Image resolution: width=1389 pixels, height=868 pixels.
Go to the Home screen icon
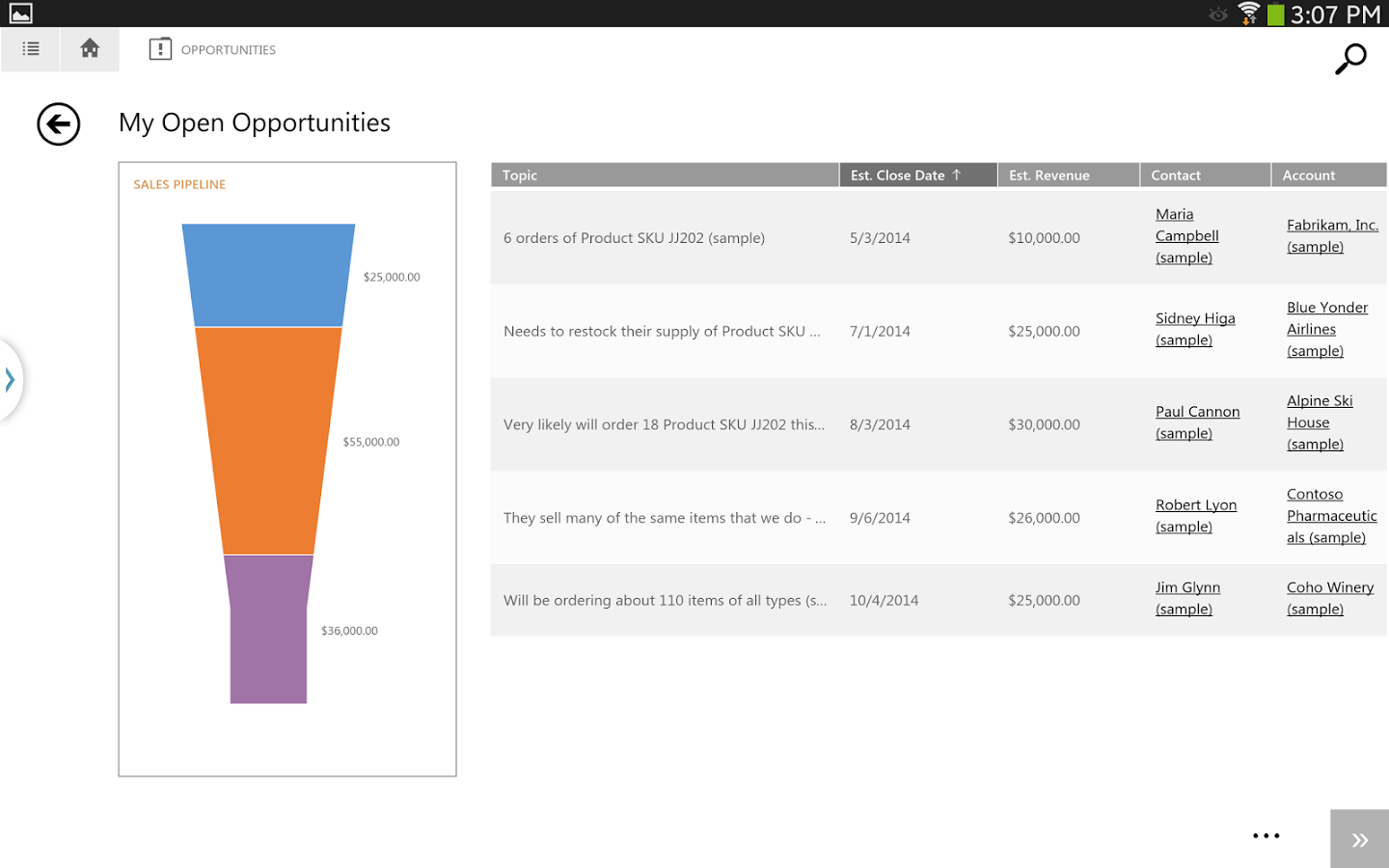(90, 49)
